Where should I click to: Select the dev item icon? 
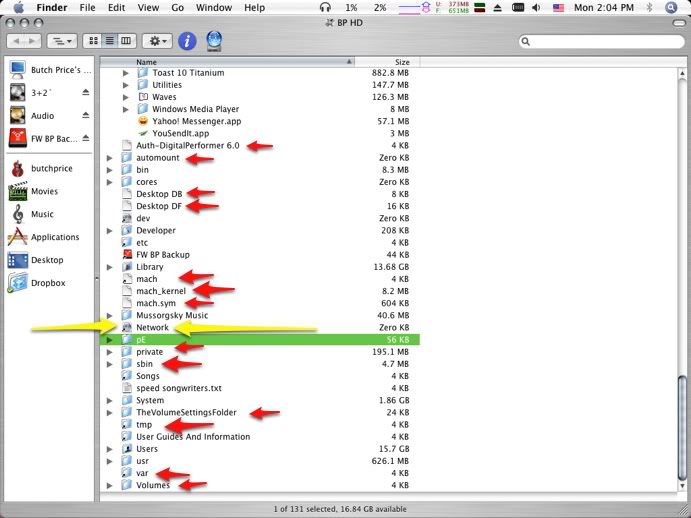(x=127, y=218)
